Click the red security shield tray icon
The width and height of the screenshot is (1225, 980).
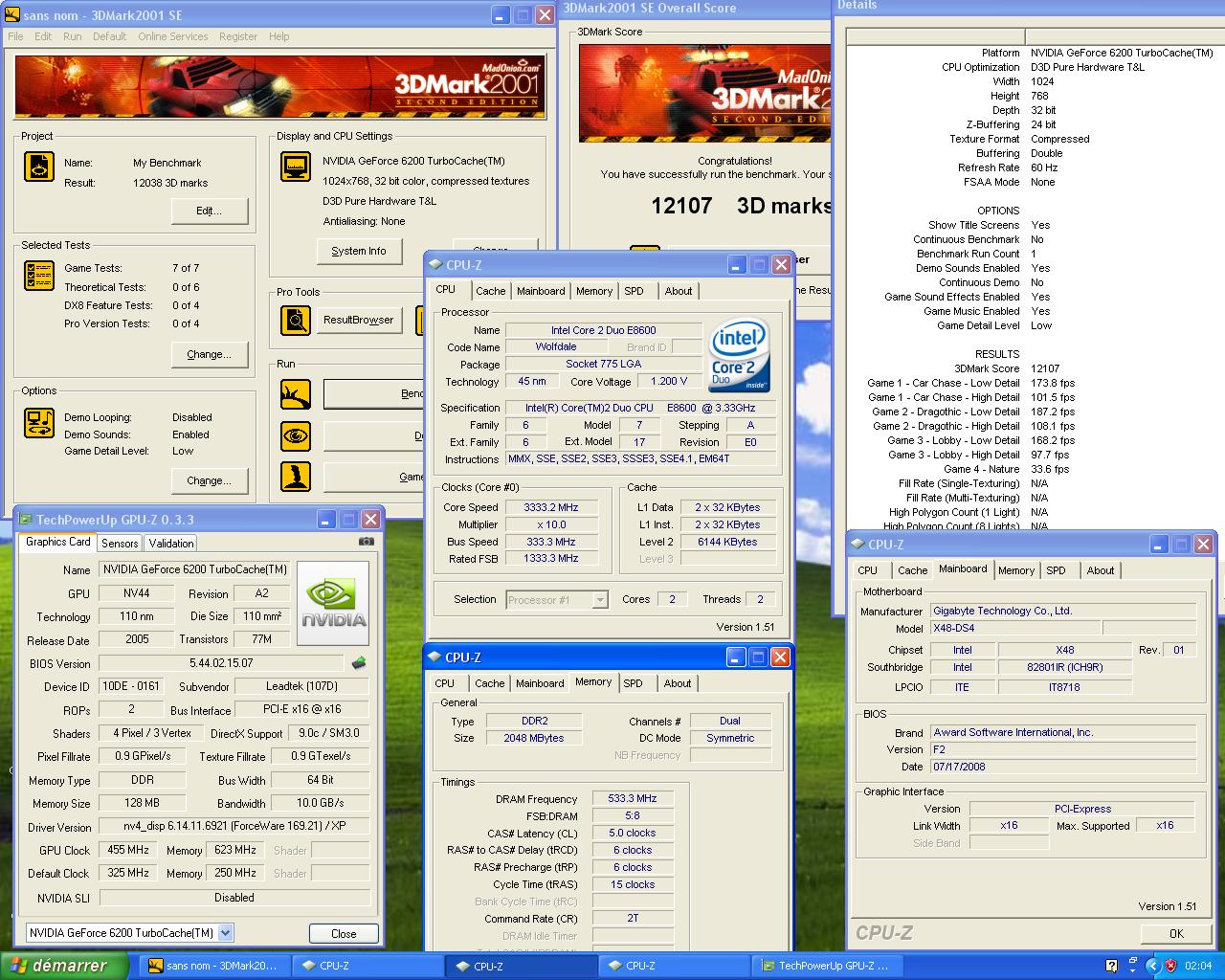point(1170,966)
